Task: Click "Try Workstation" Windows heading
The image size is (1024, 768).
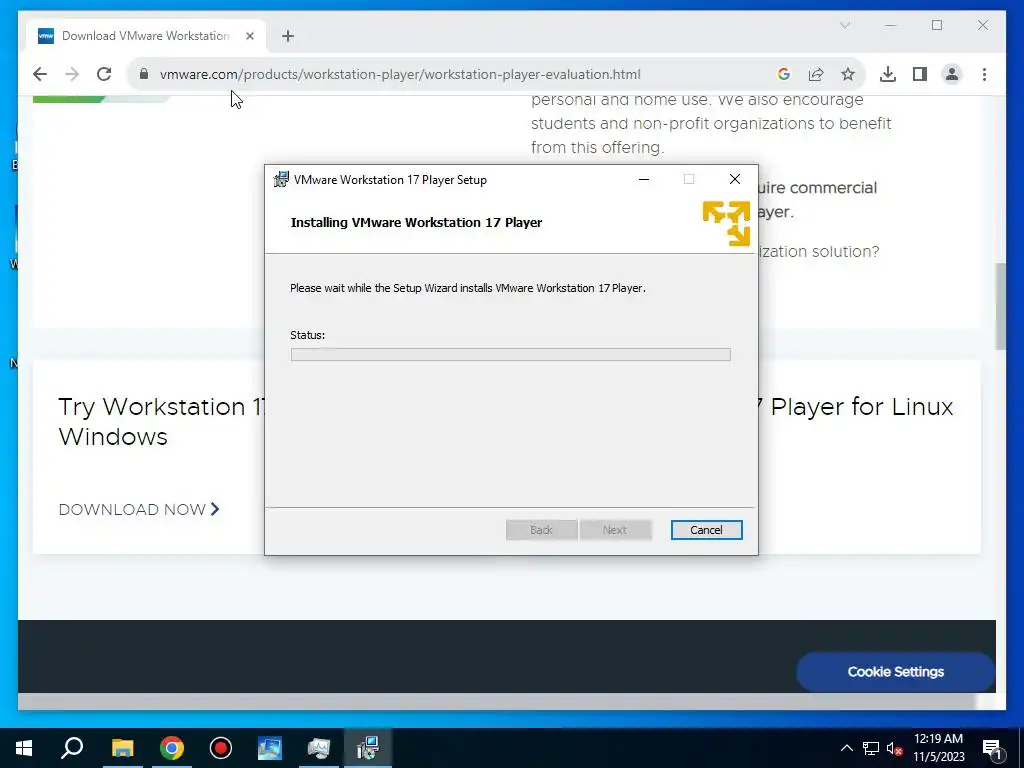Action: point(160,421)
